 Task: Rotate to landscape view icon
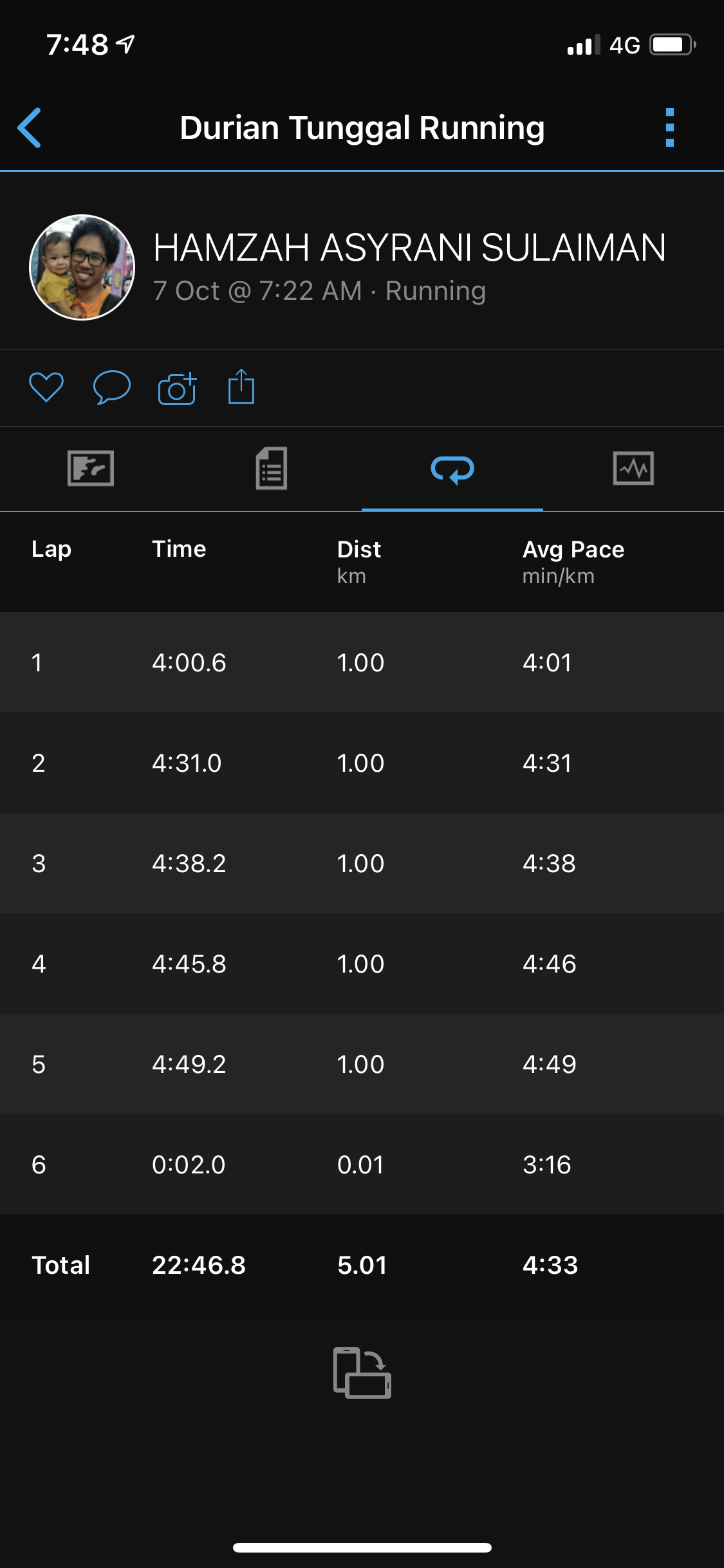362,1372
